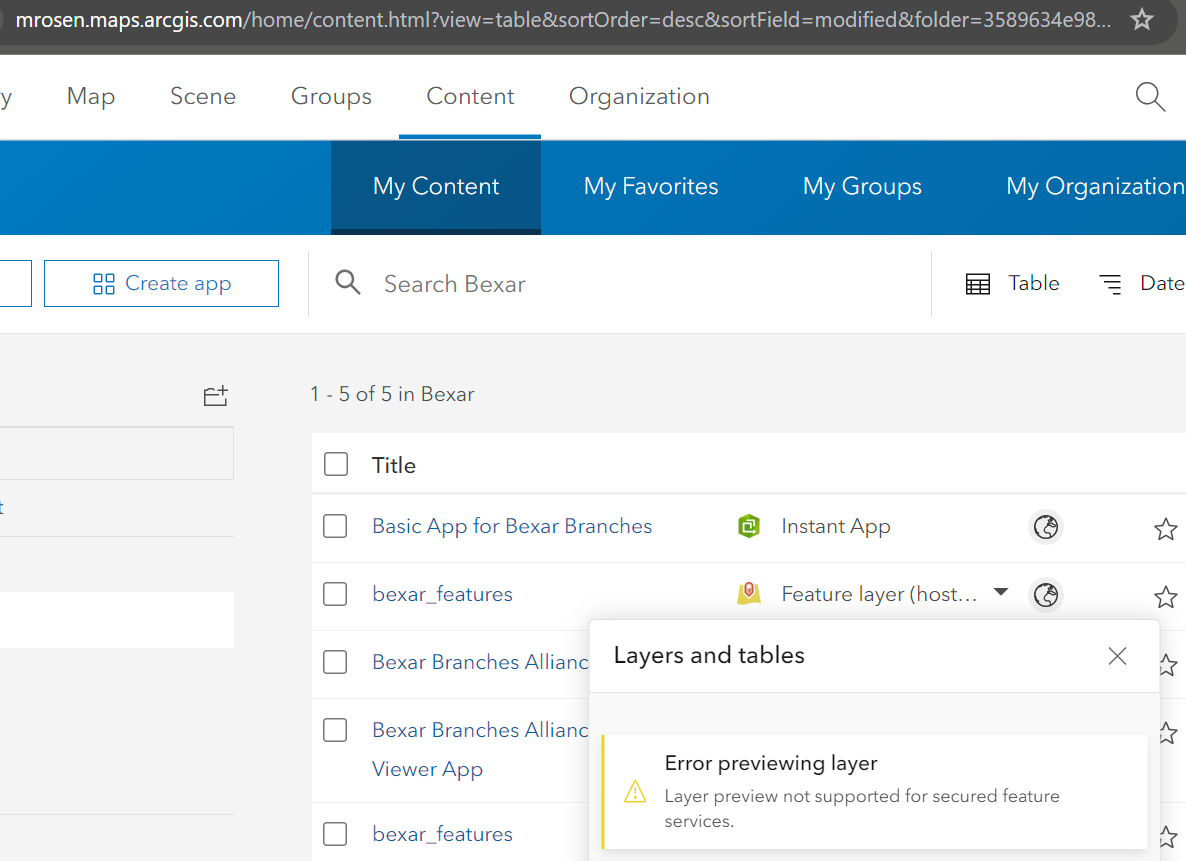This screenshot has height=861, width=1186.
Task: Click the browser address bar URL
Action: pyautogui.click(x=564, y=20)
